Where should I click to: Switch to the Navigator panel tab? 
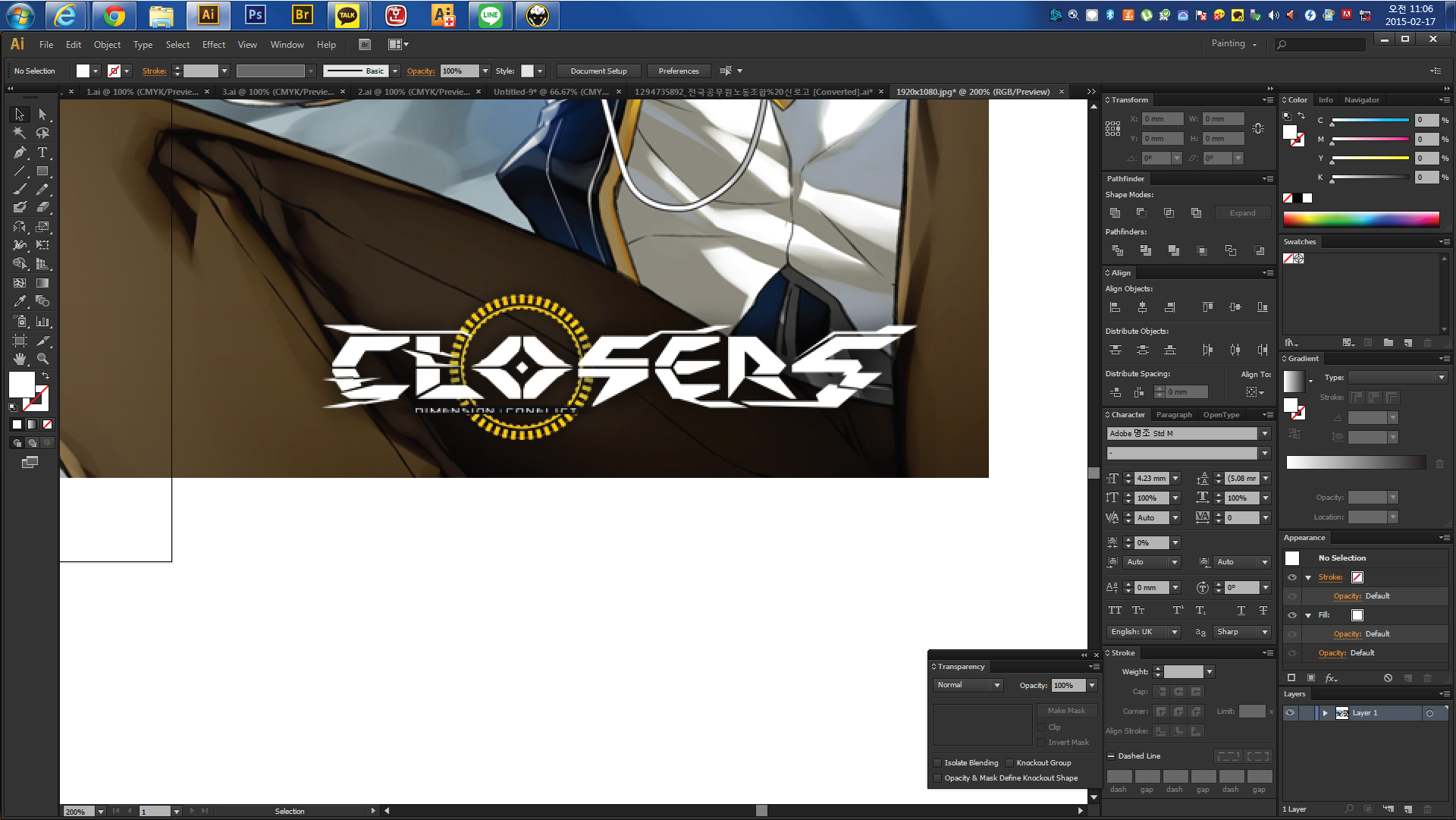tap(1362, 100)
